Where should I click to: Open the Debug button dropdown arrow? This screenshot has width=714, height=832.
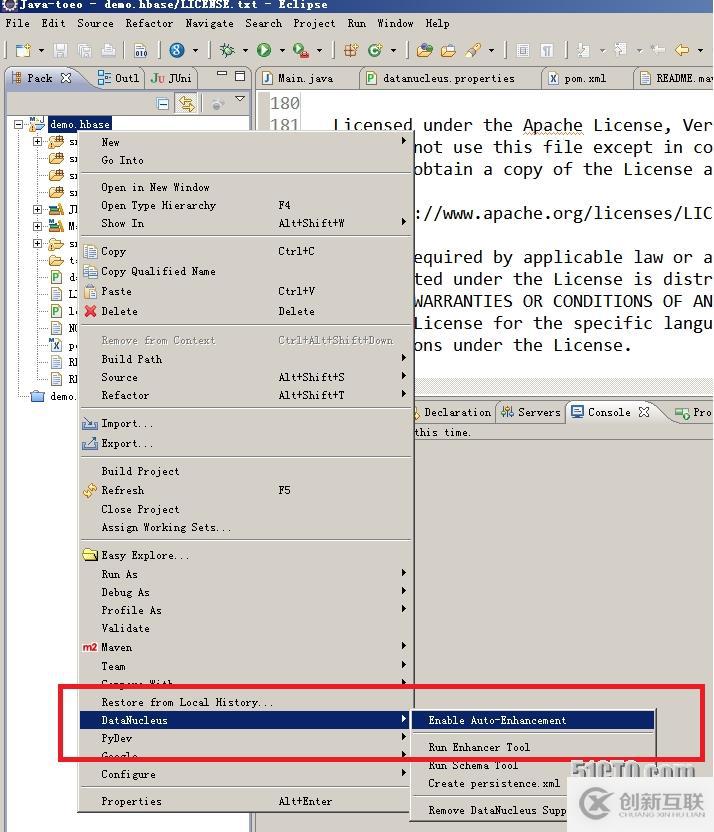245,50
